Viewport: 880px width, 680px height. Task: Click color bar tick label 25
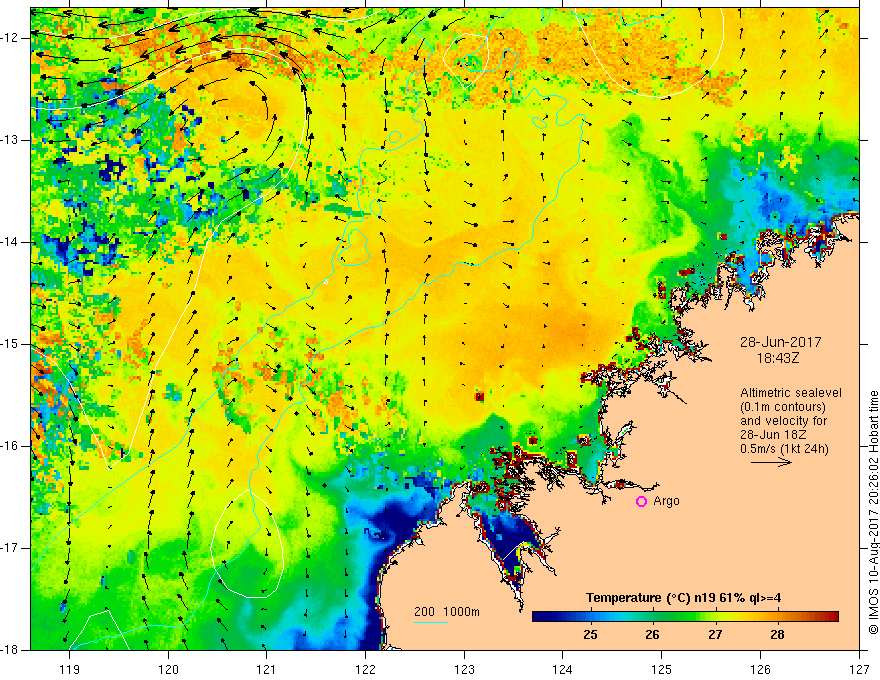pos(590,635)
